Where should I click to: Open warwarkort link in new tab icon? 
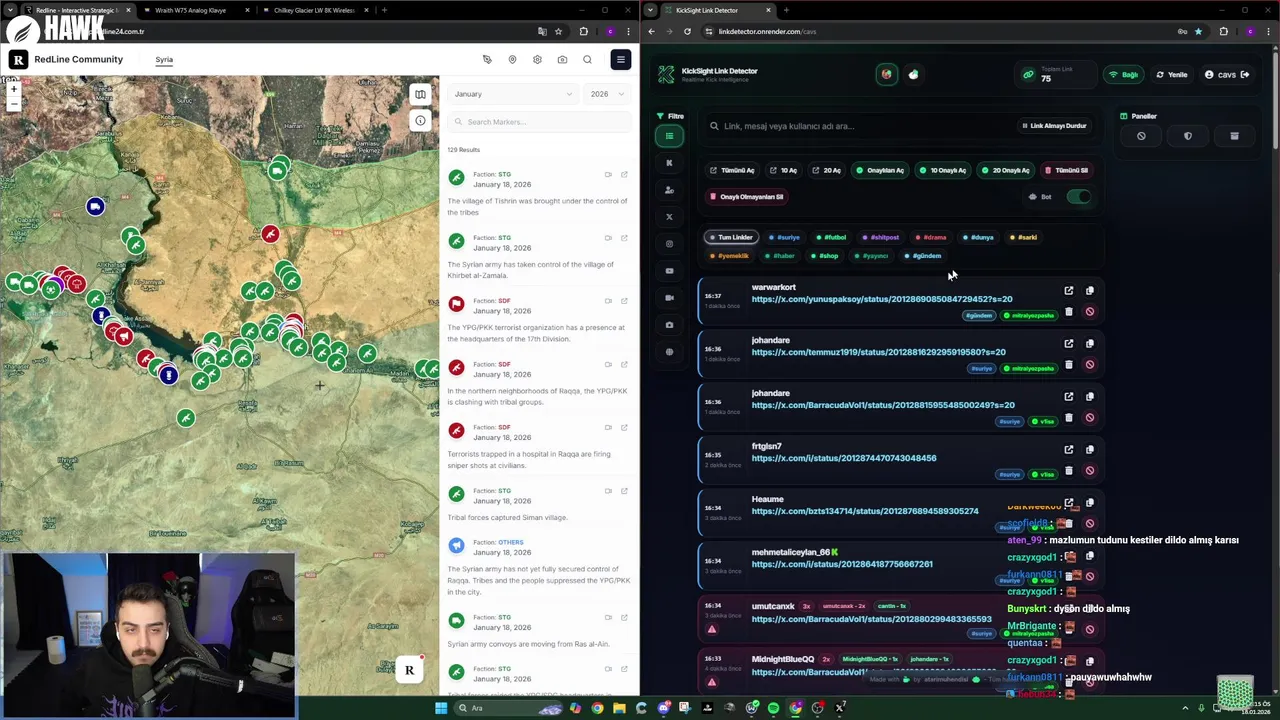[x=1068, y=291]
